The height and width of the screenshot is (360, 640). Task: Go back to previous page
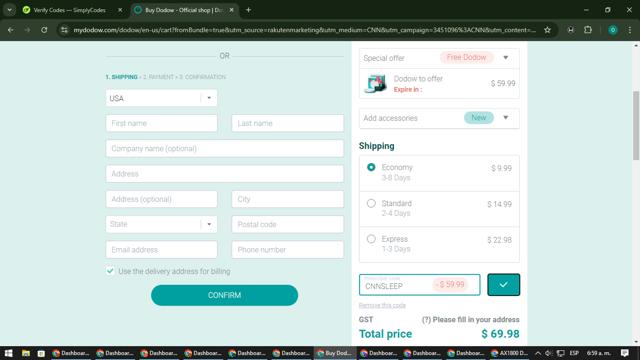click(x=11, y=30)
